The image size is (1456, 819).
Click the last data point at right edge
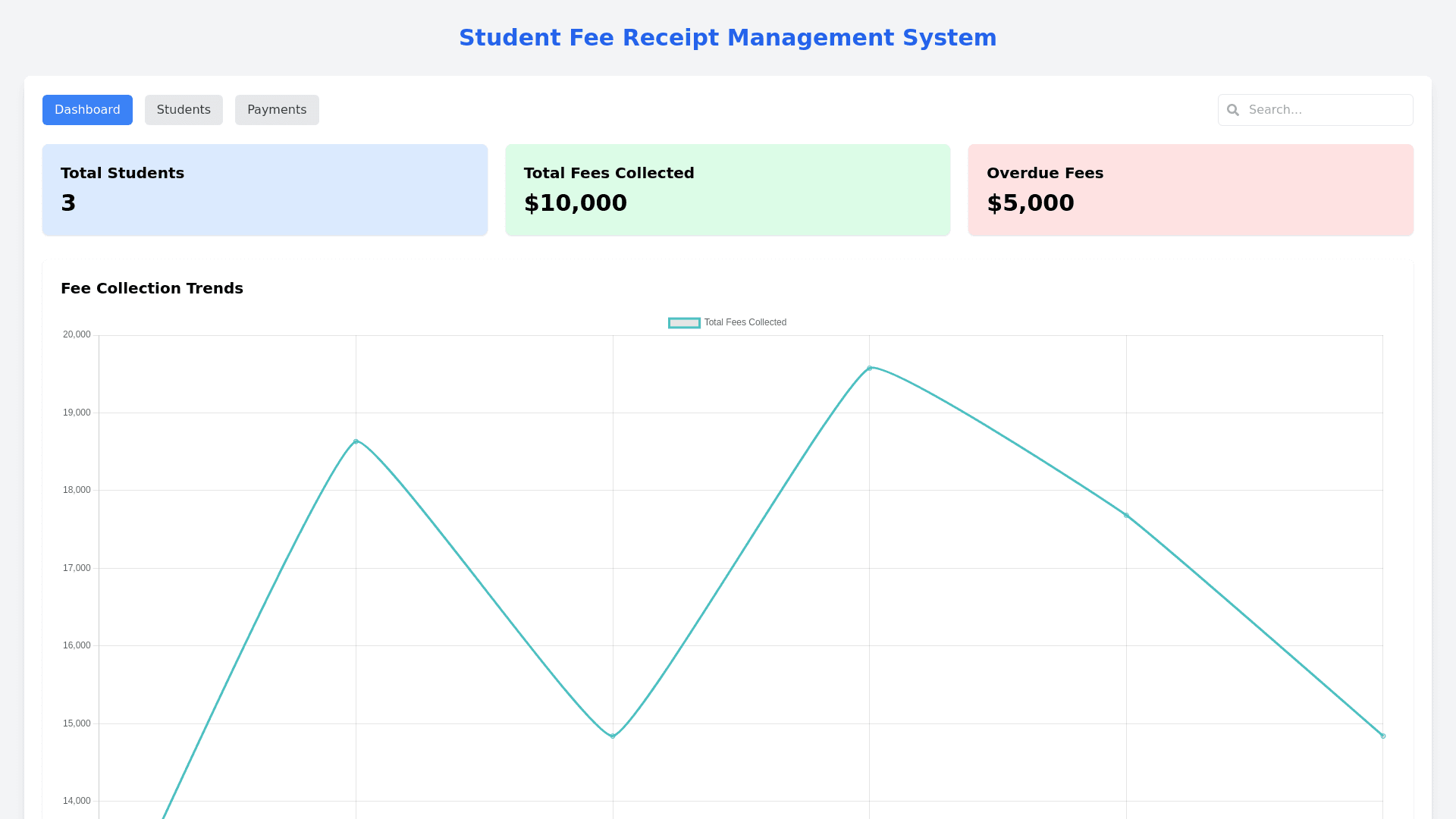coord(1382,736)
